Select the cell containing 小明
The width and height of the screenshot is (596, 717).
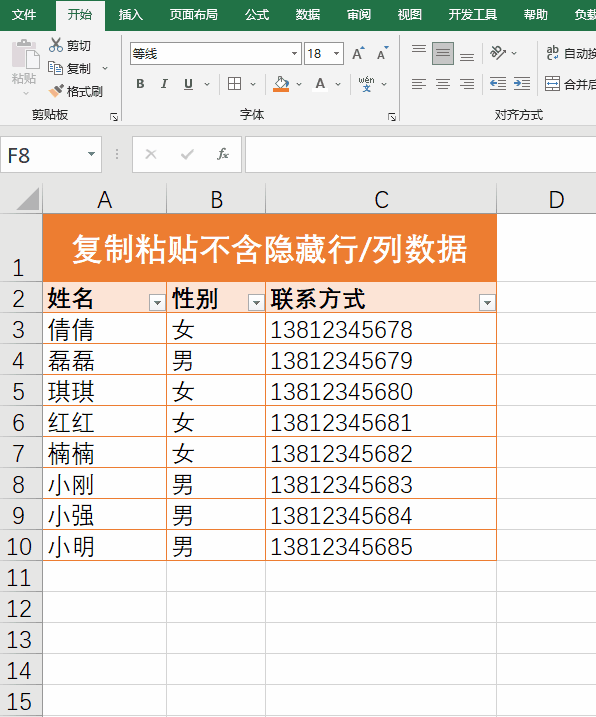[104, 546]
